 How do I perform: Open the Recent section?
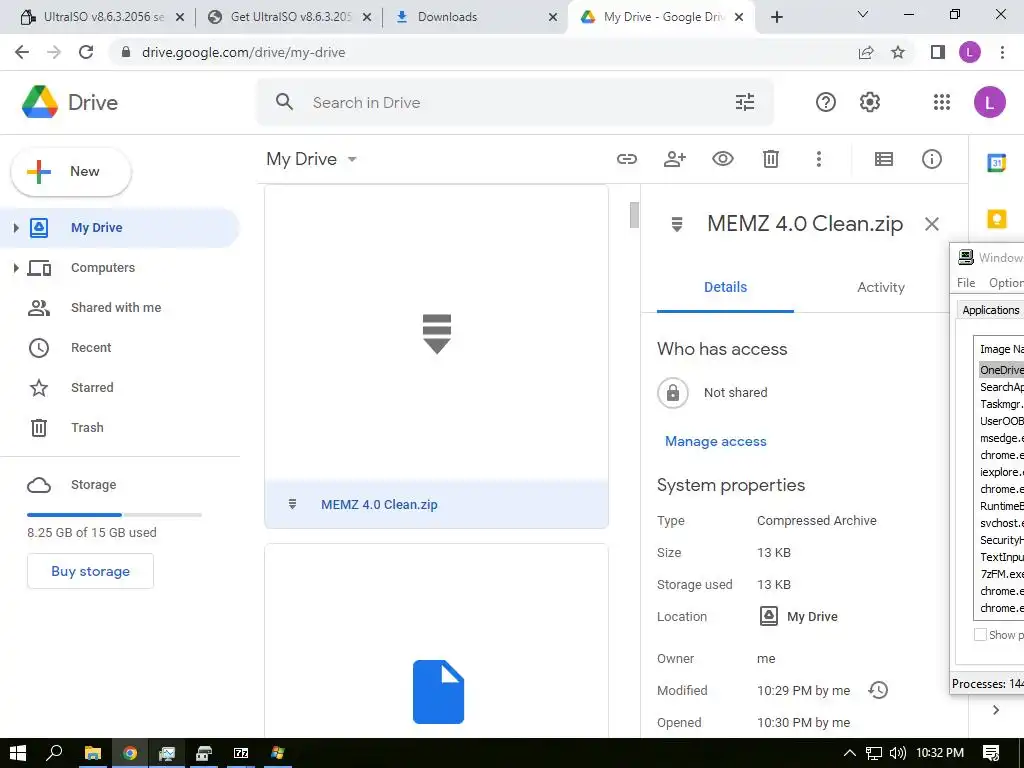tap(91, 347)
